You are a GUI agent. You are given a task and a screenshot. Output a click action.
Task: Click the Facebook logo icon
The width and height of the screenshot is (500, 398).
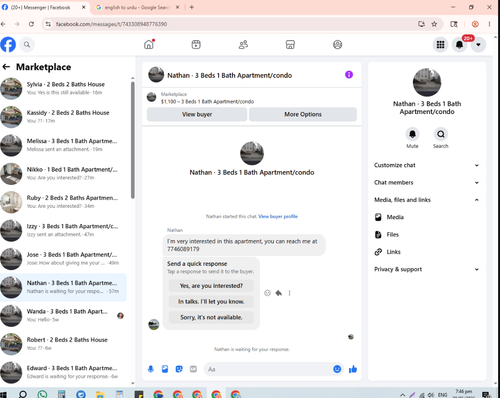click(8, 44)
